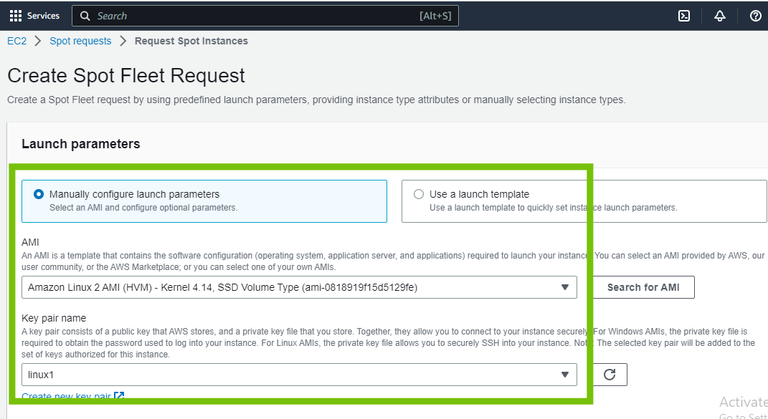
Task: Go to EC2 breadcrumb
Action: point(18,41)
